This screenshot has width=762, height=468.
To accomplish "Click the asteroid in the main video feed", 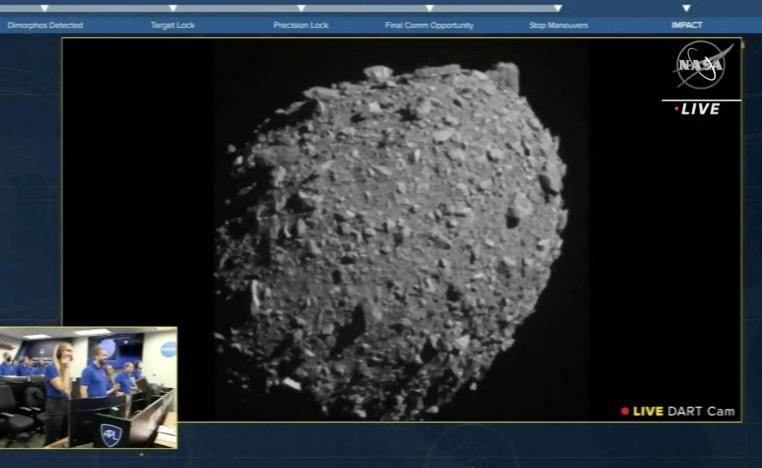I will pos(390,240).
